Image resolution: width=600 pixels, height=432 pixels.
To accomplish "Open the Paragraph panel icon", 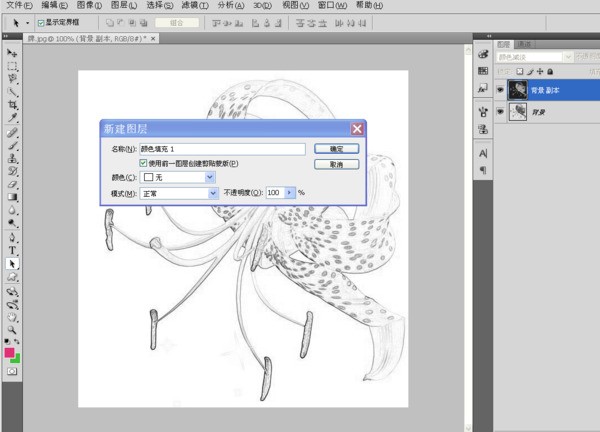I will [483, 170].
